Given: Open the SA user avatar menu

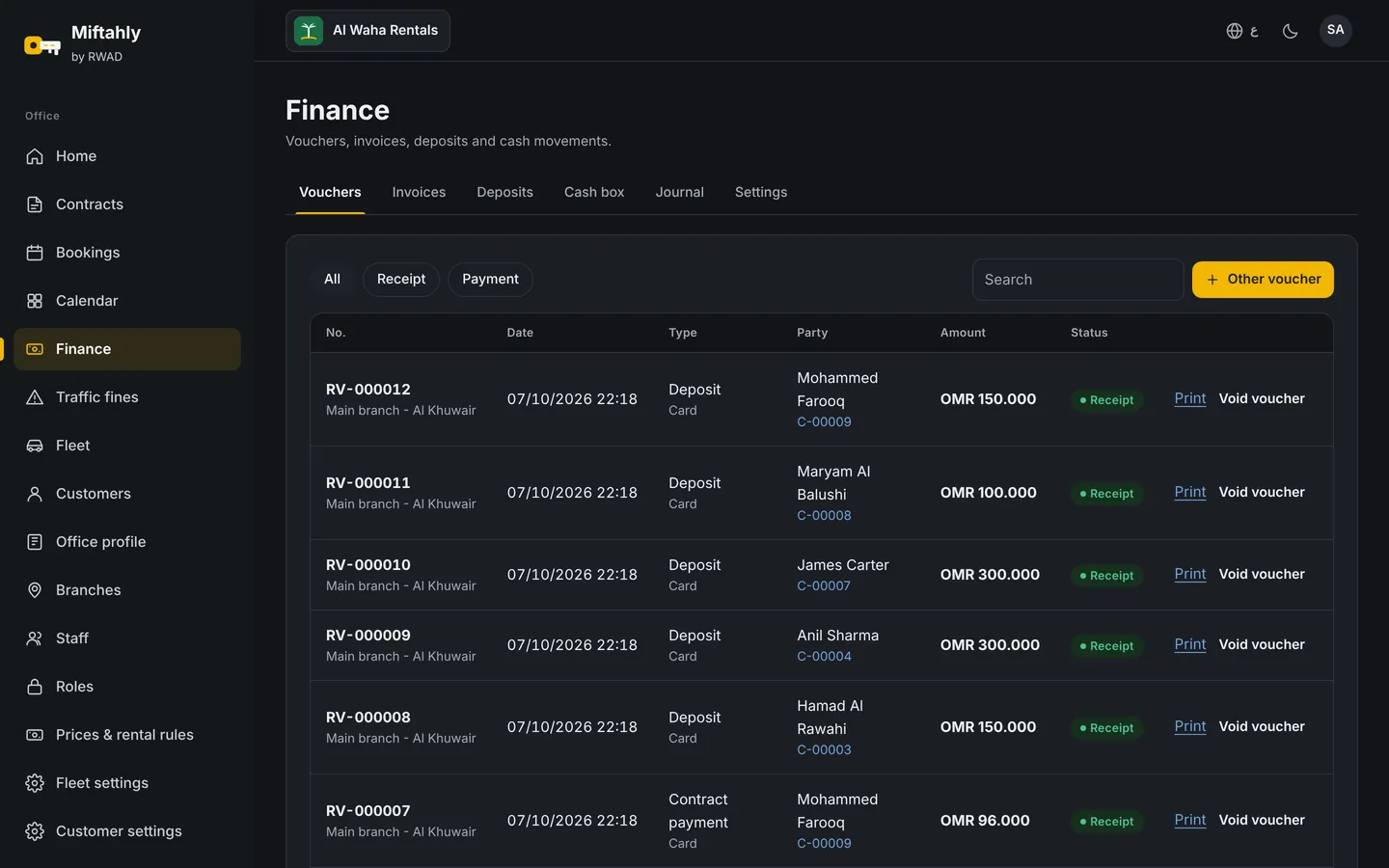Looking at the screenshot, I should (x=1335, y=30).
